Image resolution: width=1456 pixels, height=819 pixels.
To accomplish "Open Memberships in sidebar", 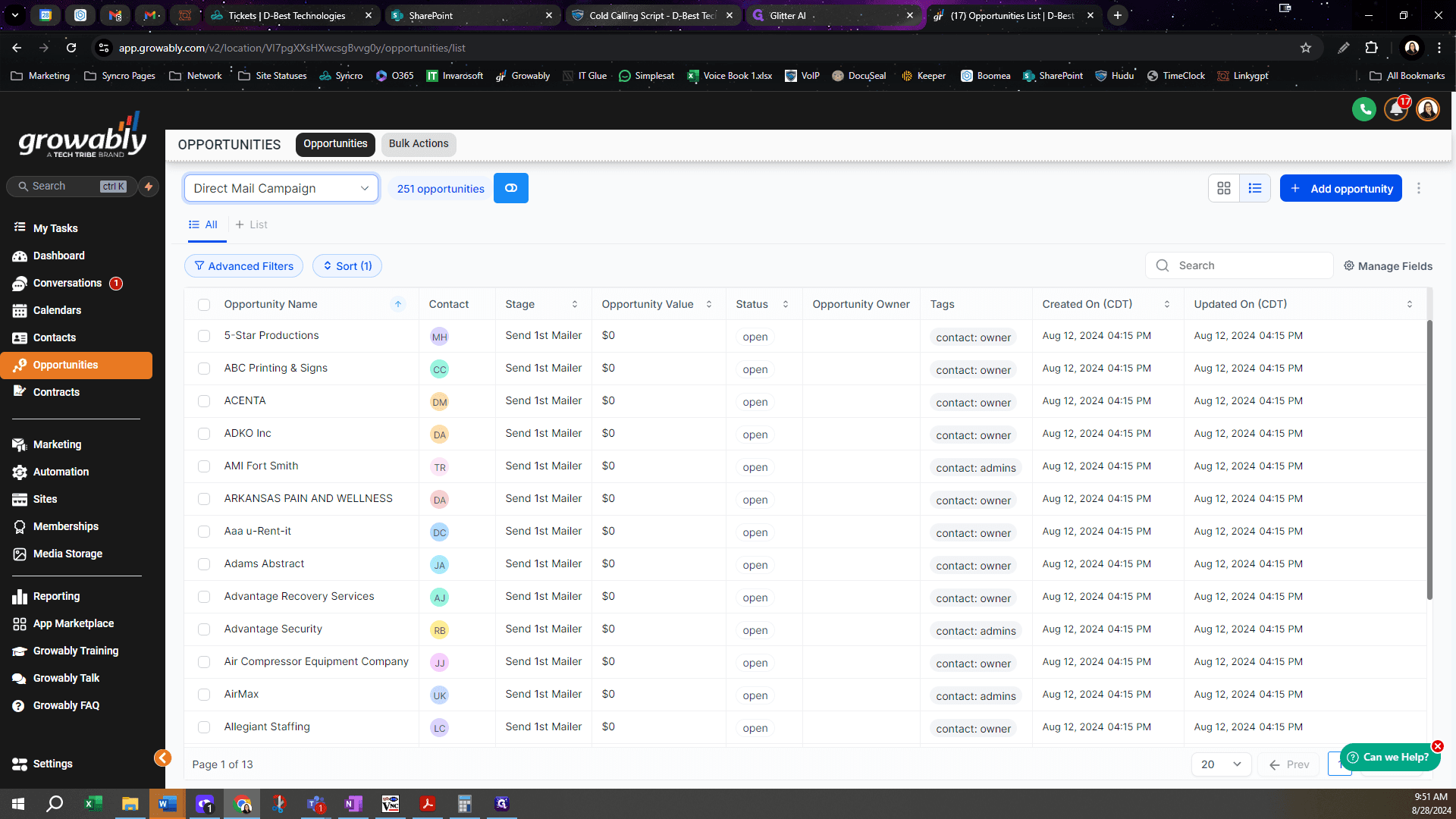I will pyautogui.click(x=65, y=526).
